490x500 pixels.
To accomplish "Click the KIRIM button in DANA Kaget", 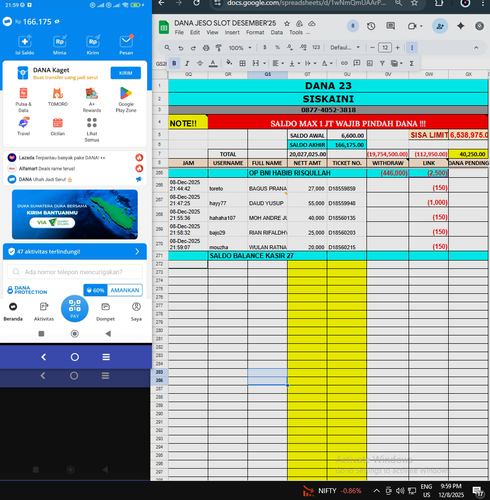I will (x=126, y=73).
